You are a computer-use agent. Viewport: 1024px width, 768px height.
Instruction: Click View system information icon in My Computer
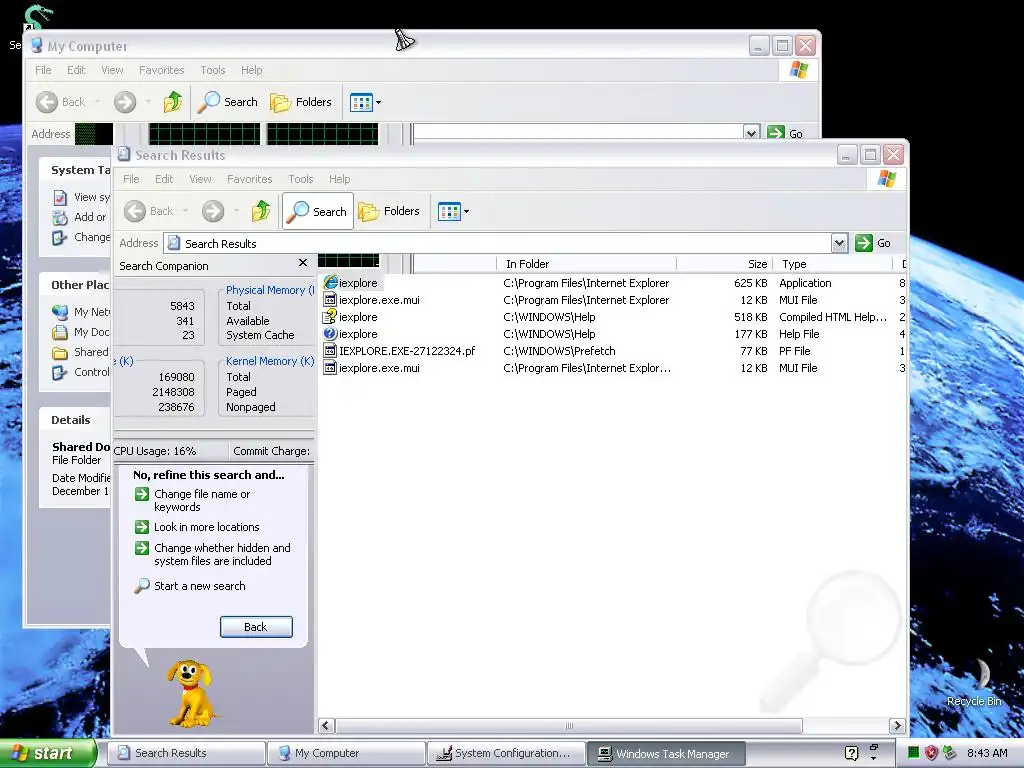60,197
